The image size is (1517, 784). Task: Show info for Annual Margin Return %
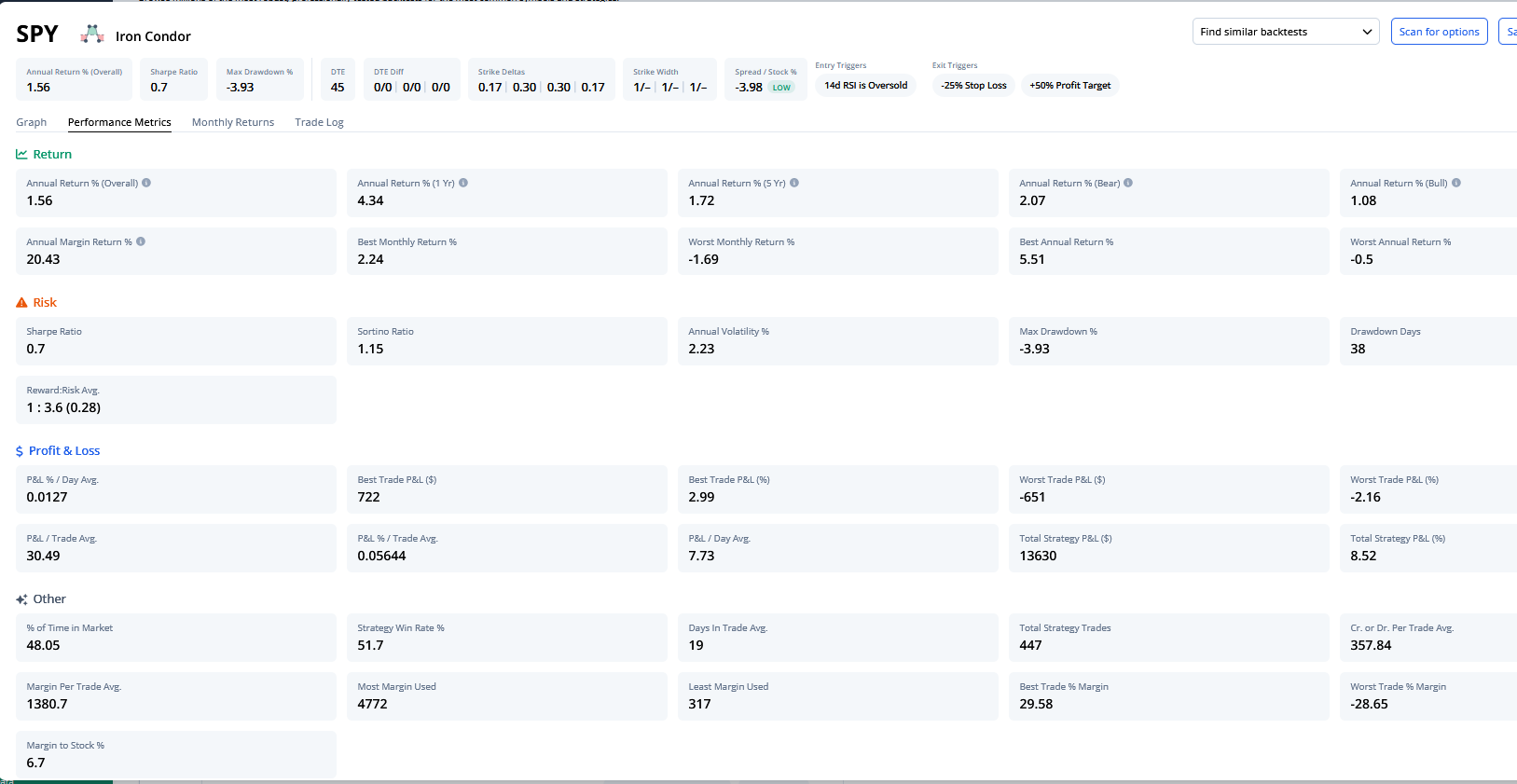(141, 241)
